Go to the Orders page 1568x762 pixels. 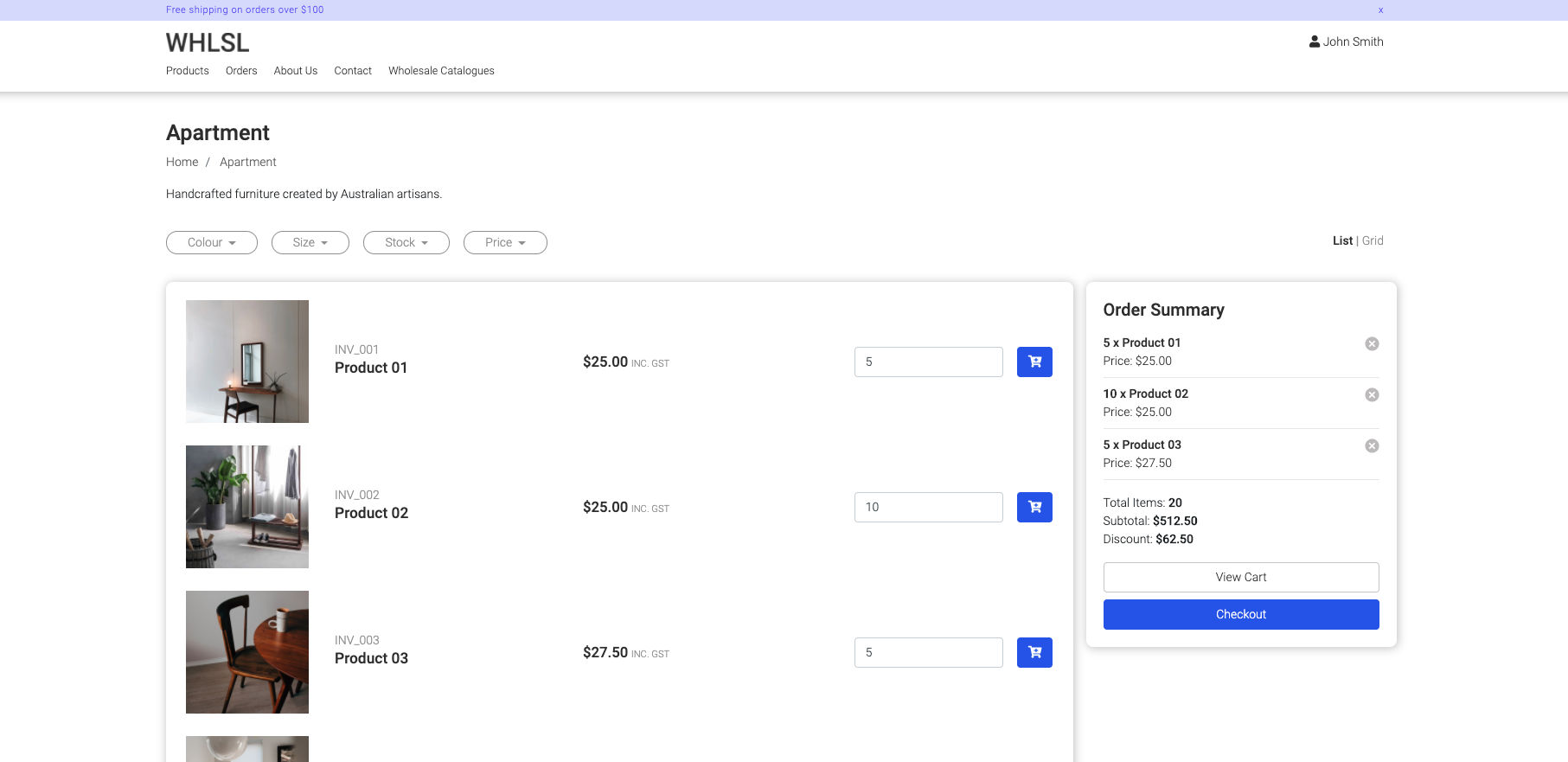tap(241, 71)
